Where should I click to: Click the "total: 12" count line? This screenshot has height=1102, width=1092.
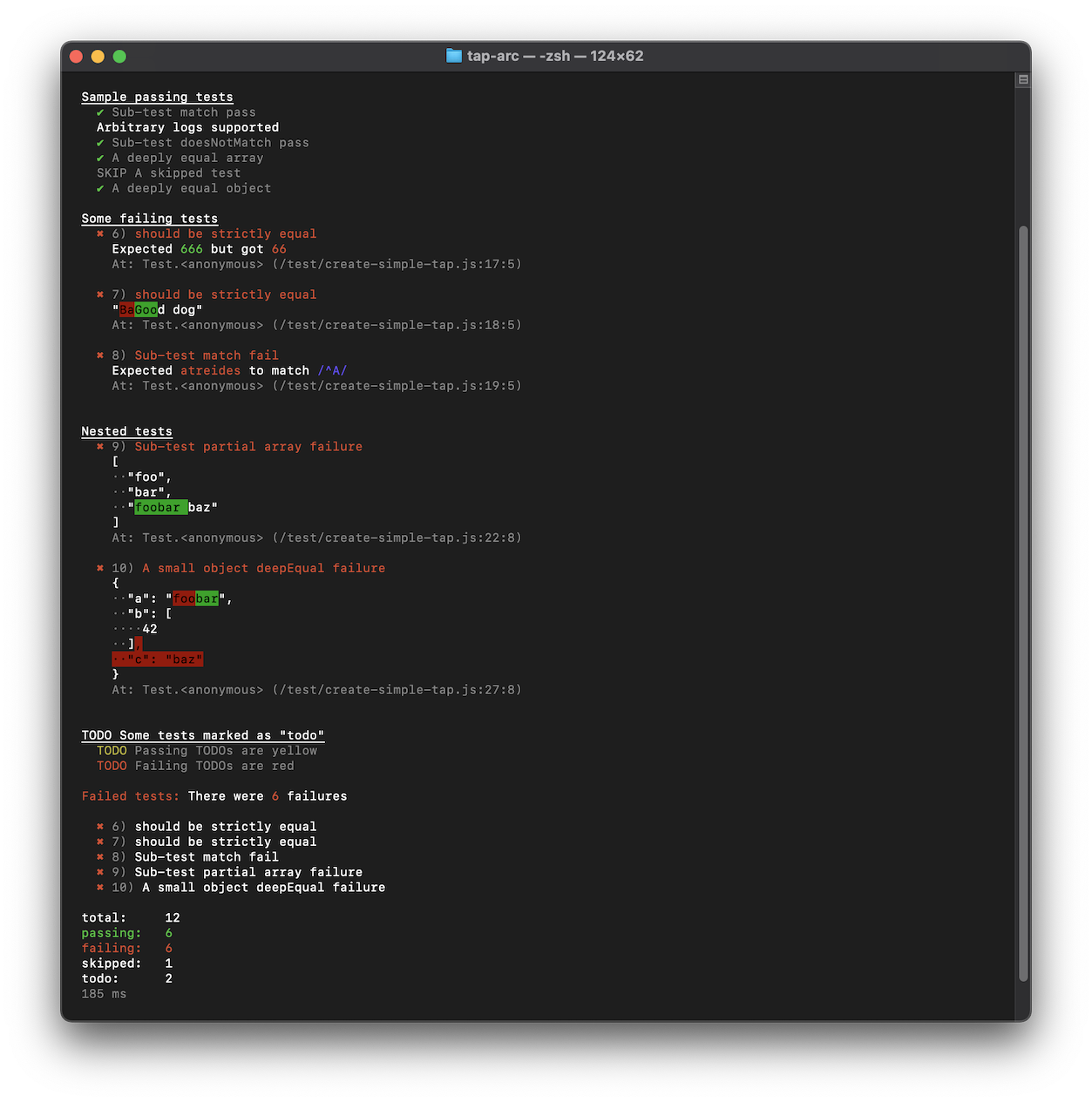click(x=131, y=918)
